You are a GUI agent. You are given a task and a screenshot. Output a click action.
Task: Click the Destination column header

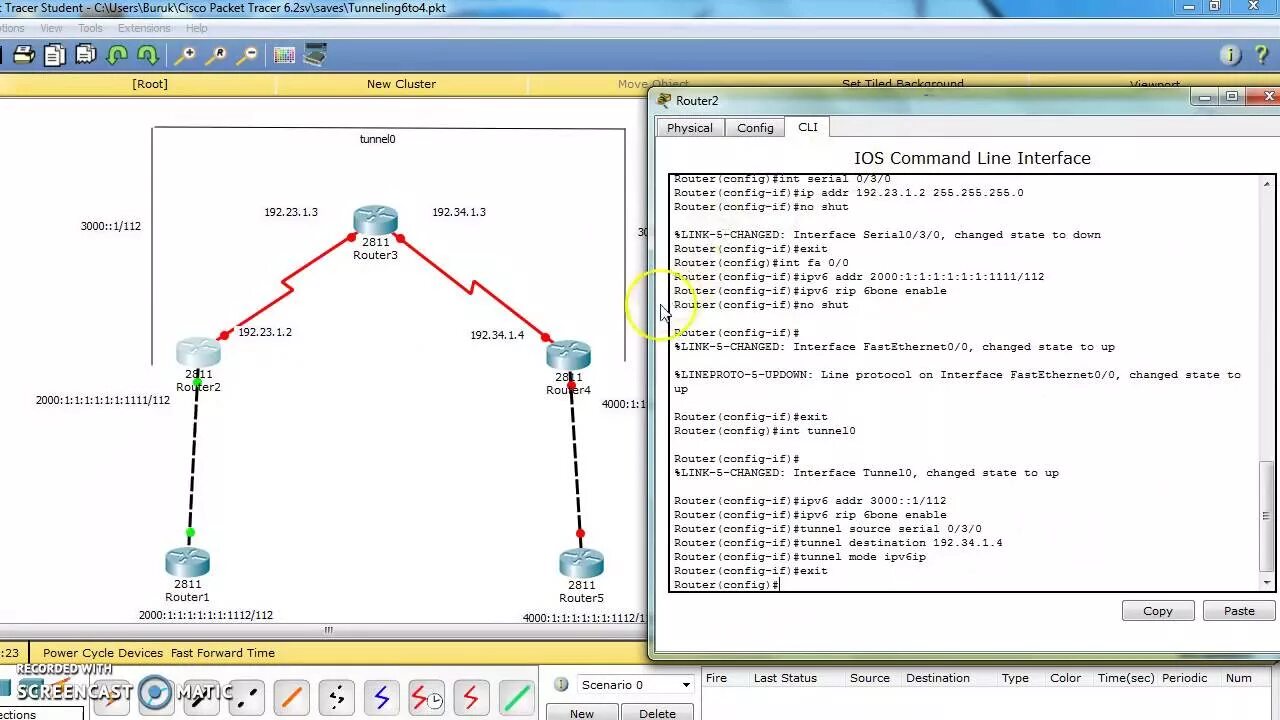[x=938, y=678]
